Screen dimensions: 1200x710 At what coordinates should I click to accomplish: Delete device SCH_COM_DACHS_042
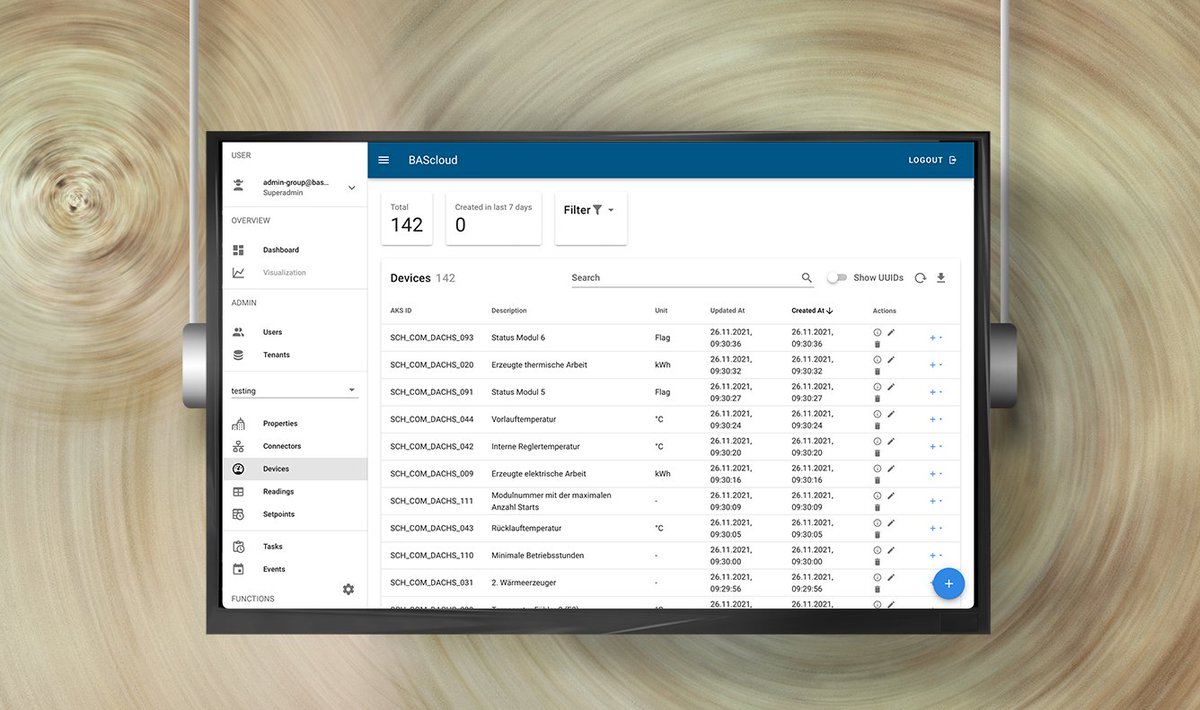click(x=877, y=452)
